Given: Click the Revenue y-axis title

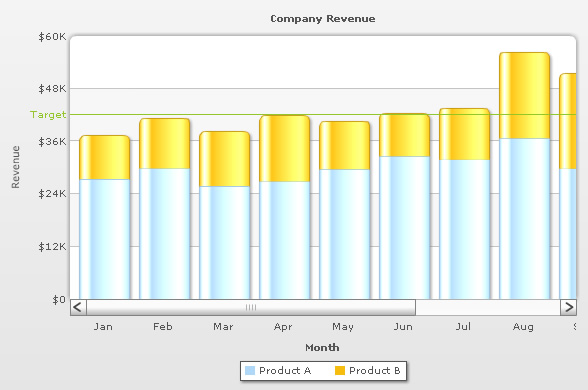Looking at the screenshot, I should click(x=15, y=167).
